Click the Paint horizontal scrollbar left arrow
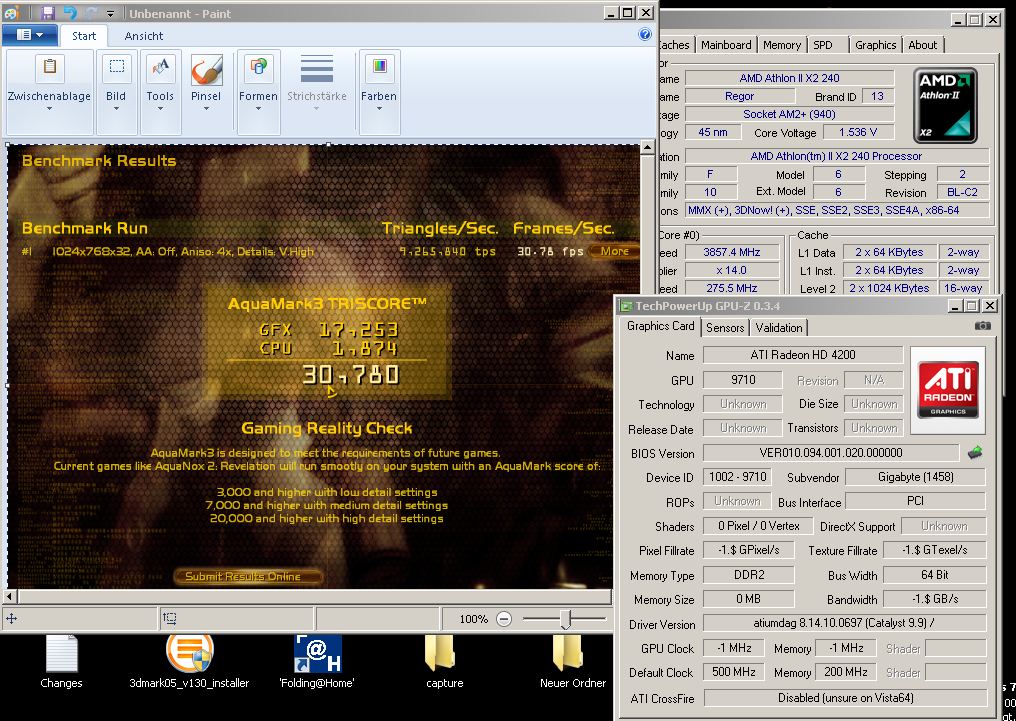This screenshot has height=721, width=1016. pyautogui.click(x=10, y=596)
